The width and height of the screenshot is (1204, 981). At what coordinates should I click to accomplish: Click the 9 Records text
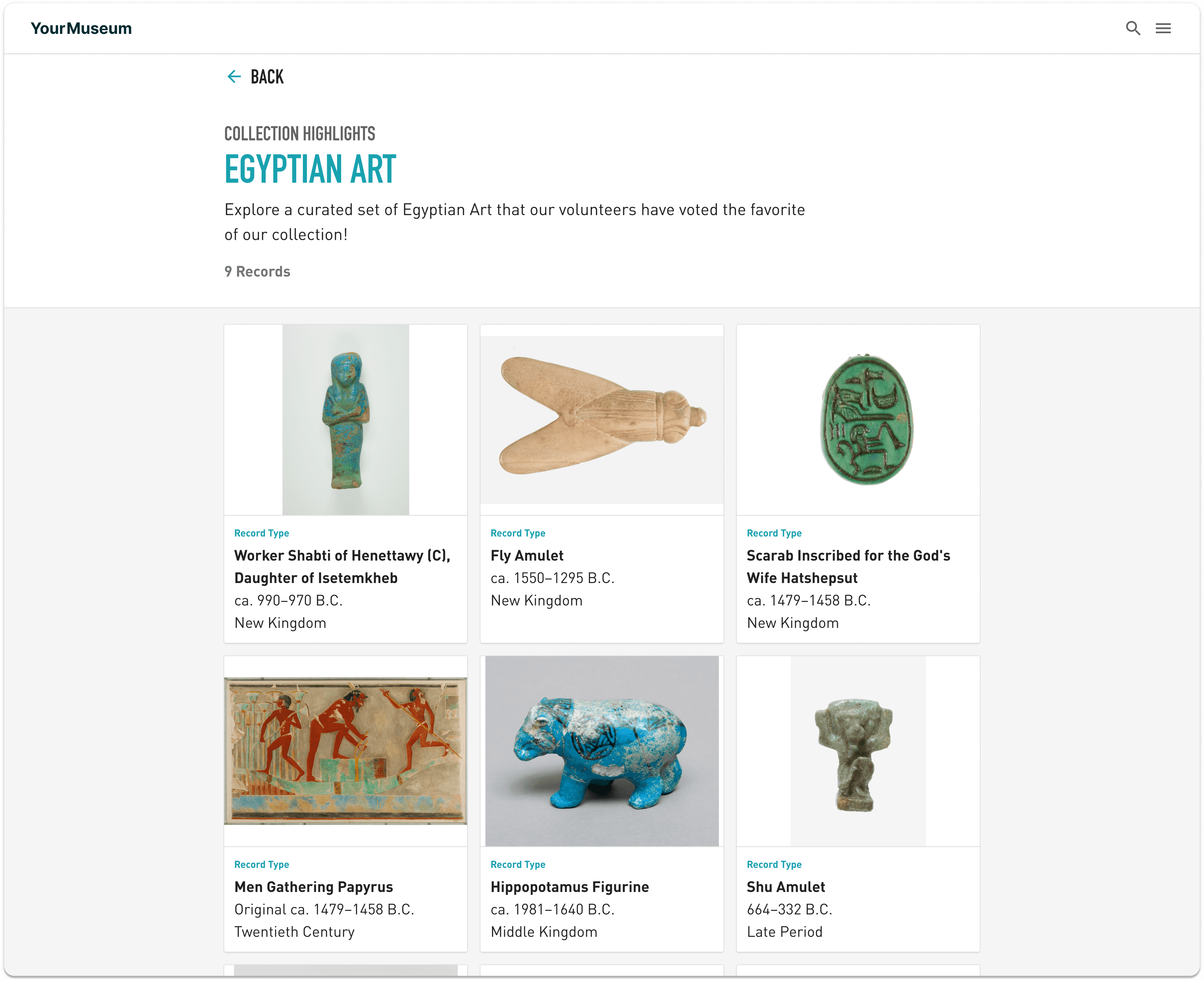click(257, 271)
